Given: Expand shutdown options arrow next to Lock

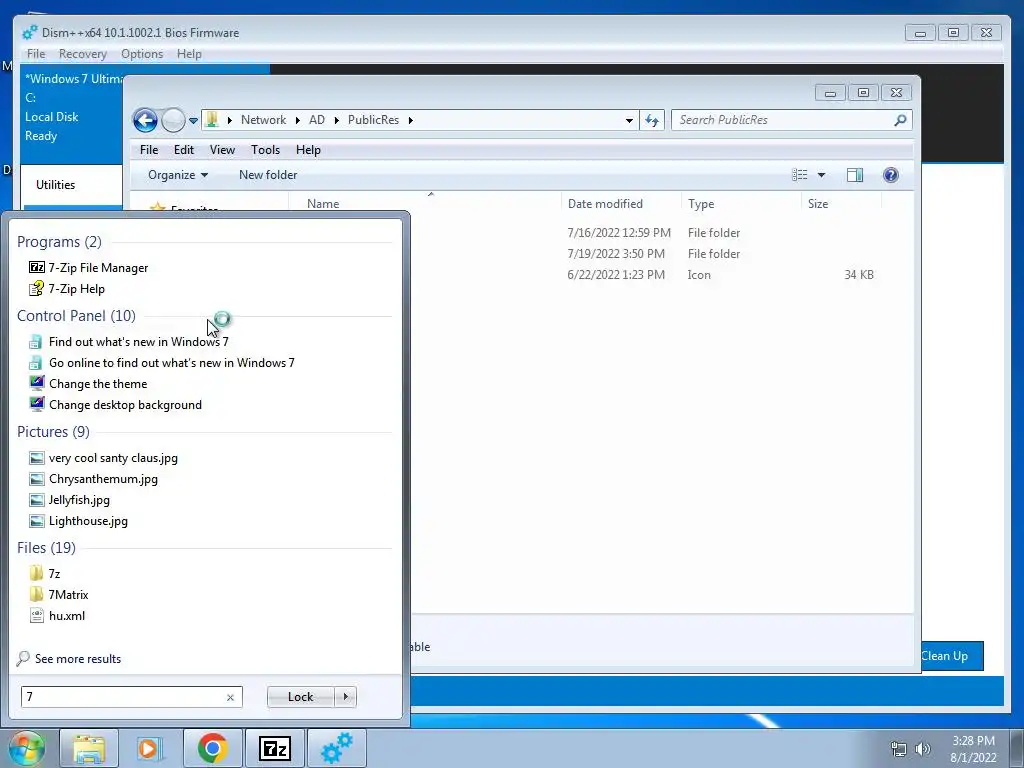Looking at the screenshot, I should (x=345, y=697).
